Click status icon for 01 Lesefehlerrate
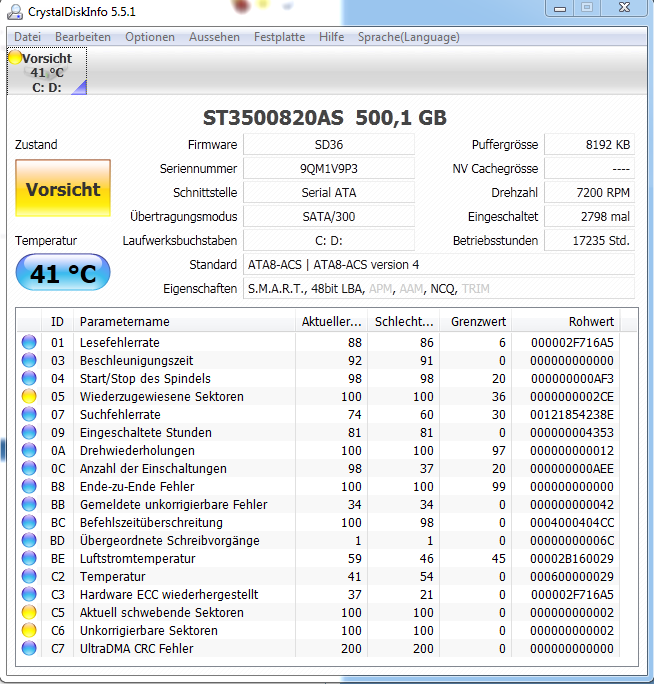Image resolution: width=654 pixels, height=684 pixels. (29, 342)
